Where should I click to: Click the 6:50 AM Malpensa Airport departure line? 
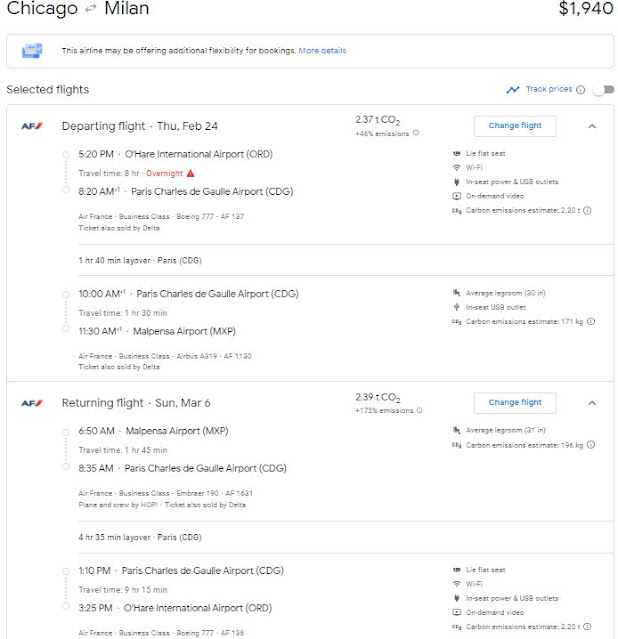[153, 431]
